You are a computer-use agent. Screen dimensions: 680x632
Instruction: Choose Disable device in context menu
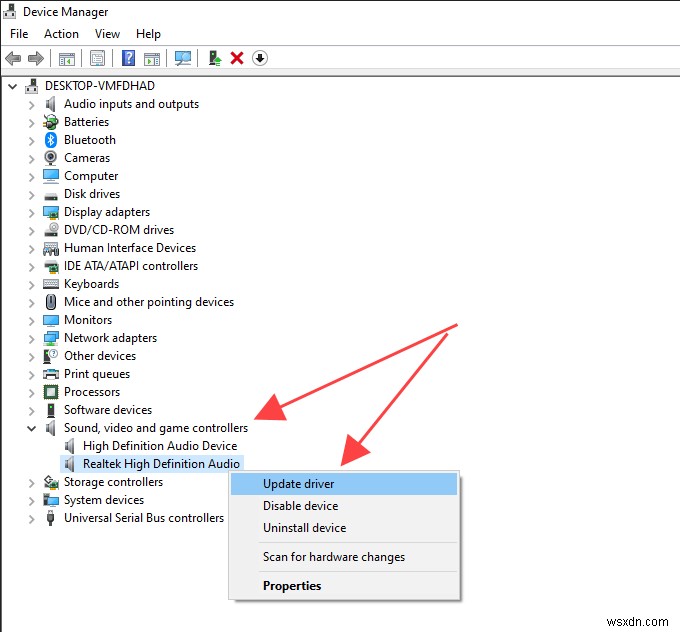tap(344, 506)
